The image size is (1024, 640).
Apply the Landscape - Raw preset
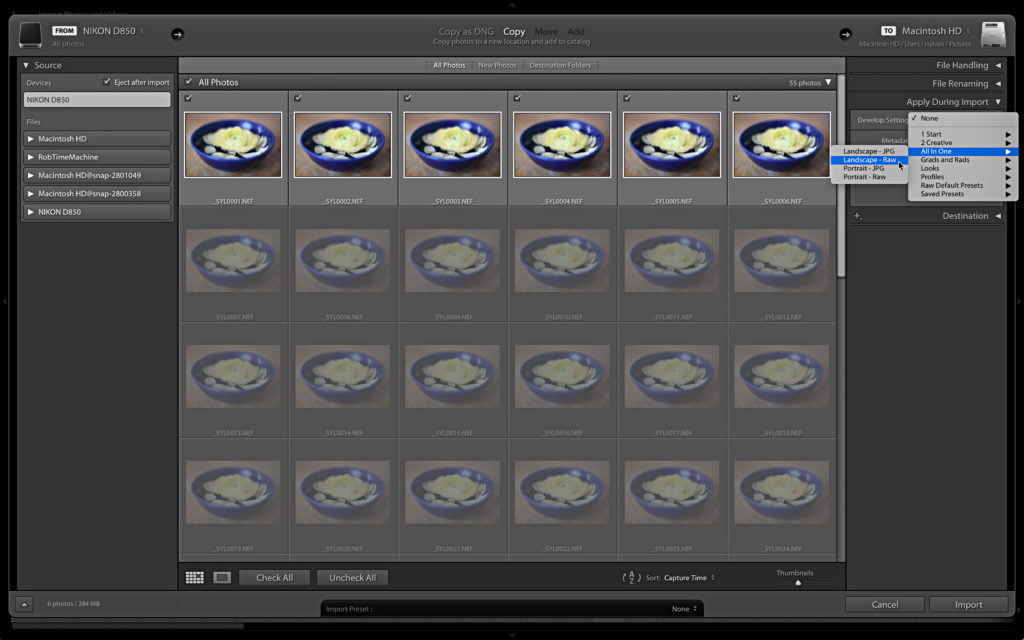point(869,159)
